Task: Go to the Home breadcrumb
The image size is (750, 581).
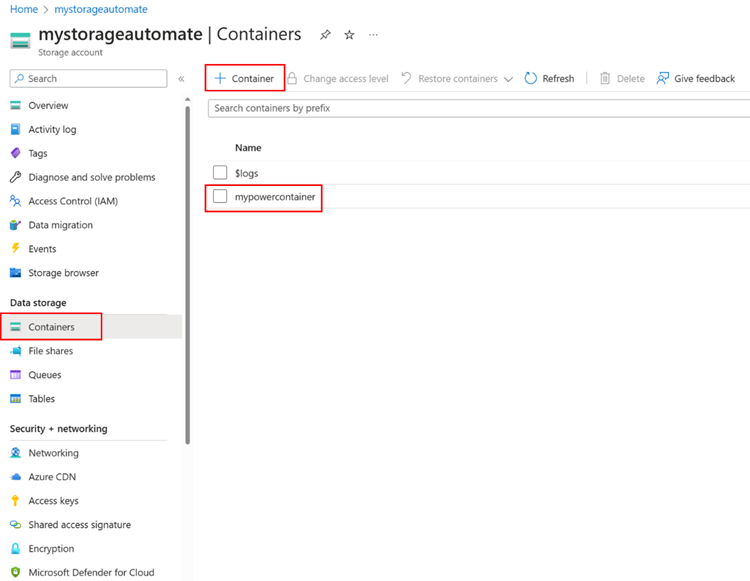Action: 24,9
